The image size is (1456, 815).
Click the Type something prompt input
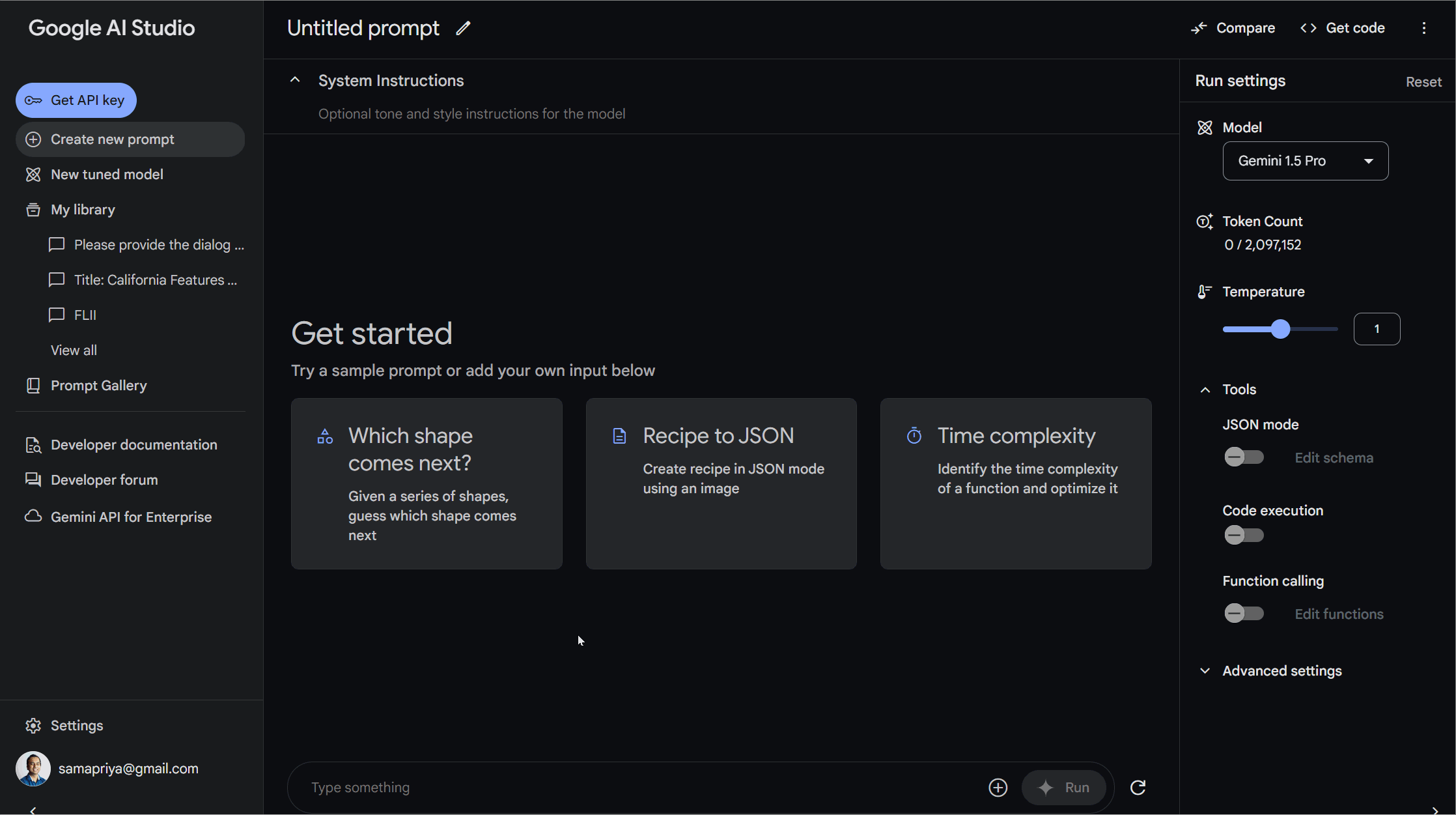click(x=645, y=788)
